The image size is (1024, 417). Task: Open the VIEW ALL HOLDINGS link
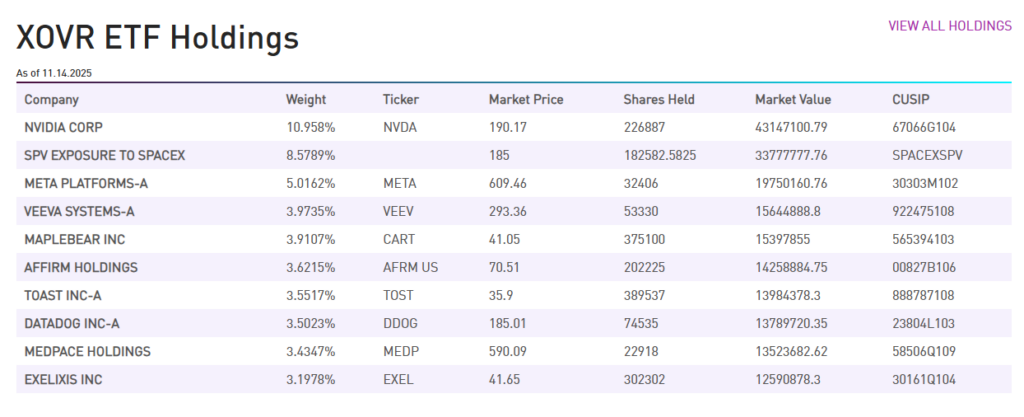[x=949, y=26]
